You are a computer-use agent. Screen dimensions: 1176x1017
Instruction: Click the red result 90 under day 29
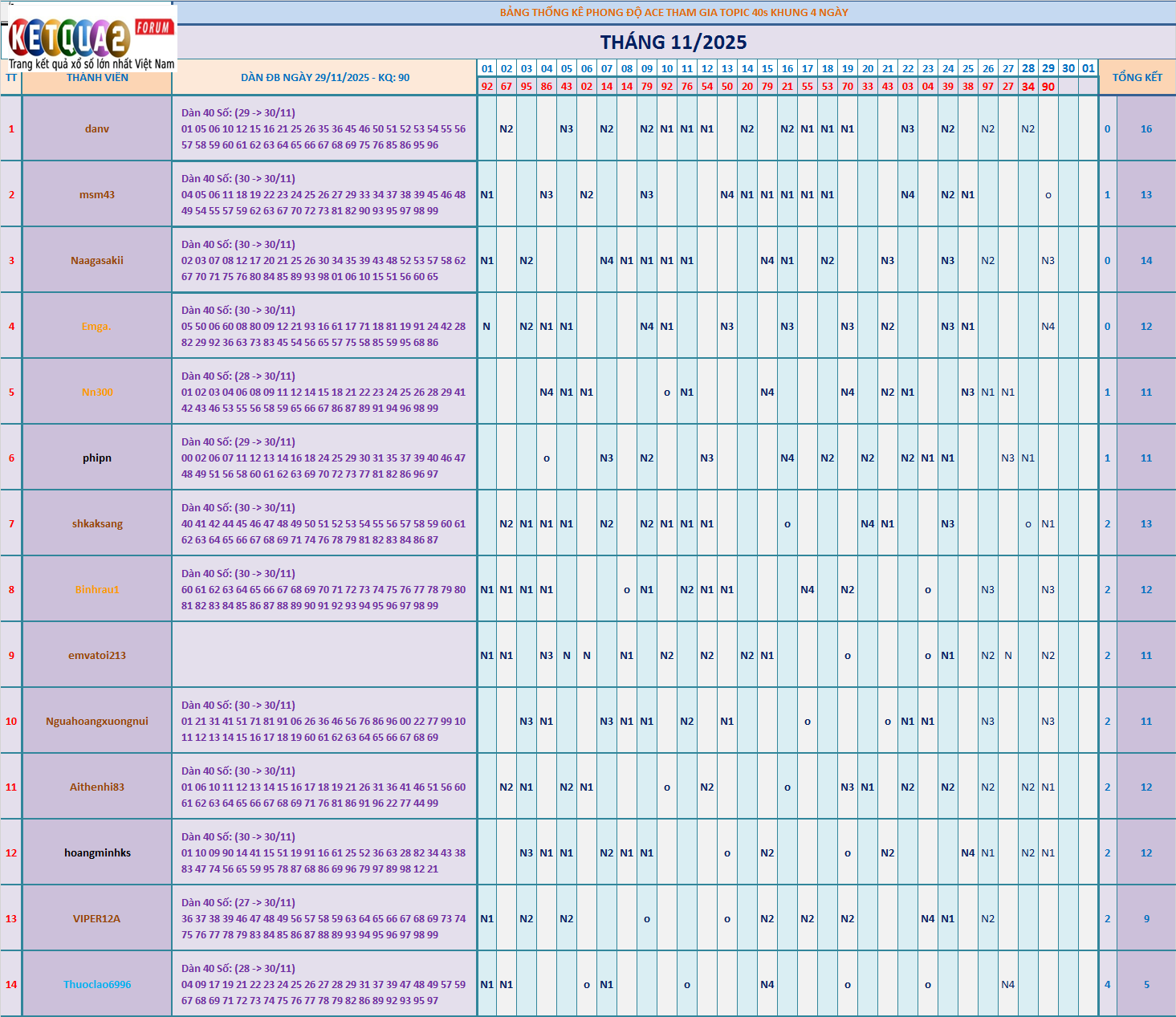tap(1048, 87)
